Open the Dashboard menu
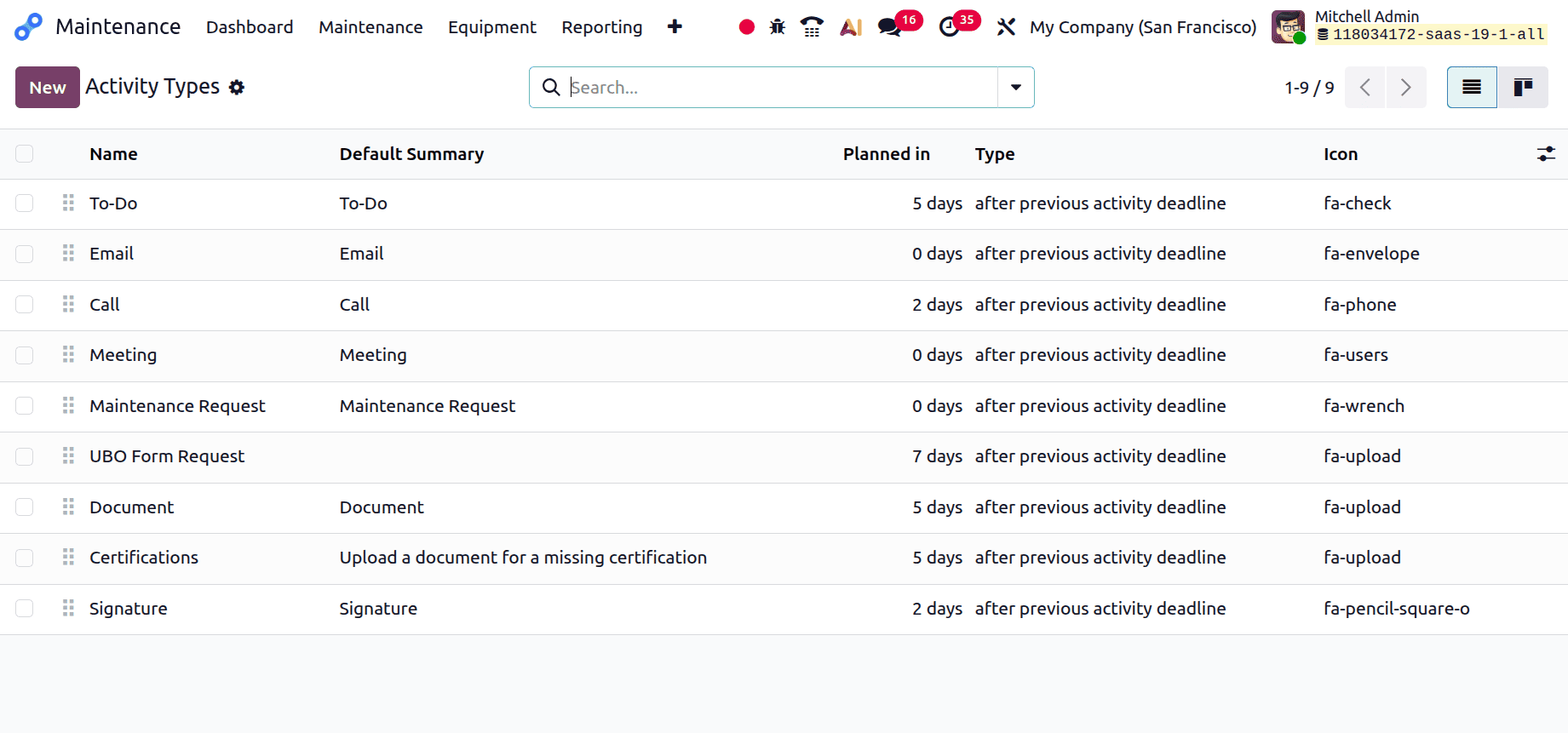Viewport: 1568px width, 733px height. [x=250, y=27]
